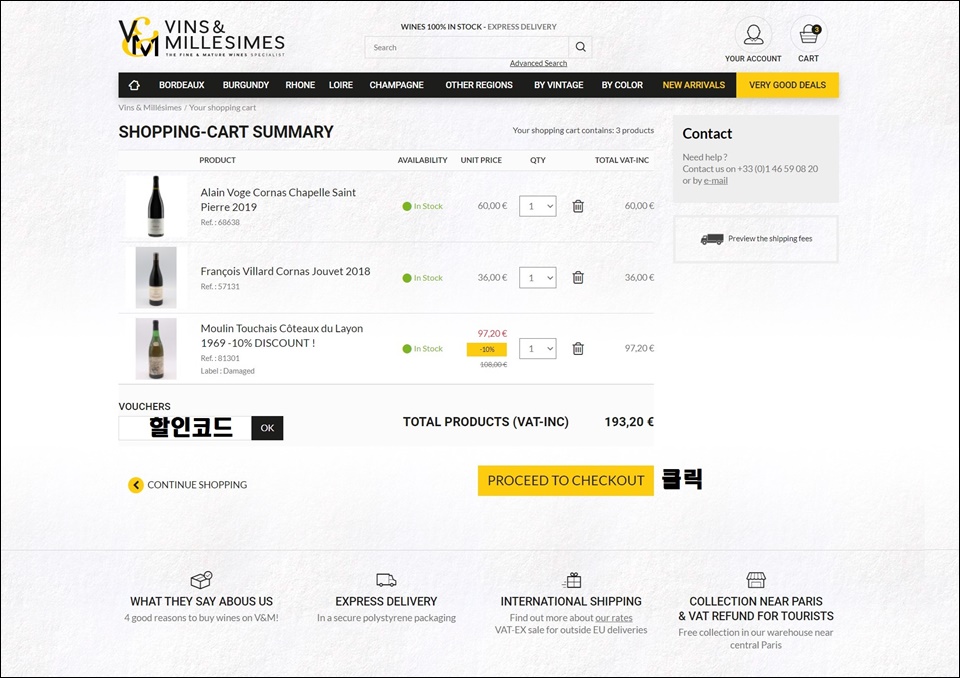This screenshot has height=678, width=960.
Task: Click the search magnifier icon
Action: pyautogui.click(x=580, y=47)
